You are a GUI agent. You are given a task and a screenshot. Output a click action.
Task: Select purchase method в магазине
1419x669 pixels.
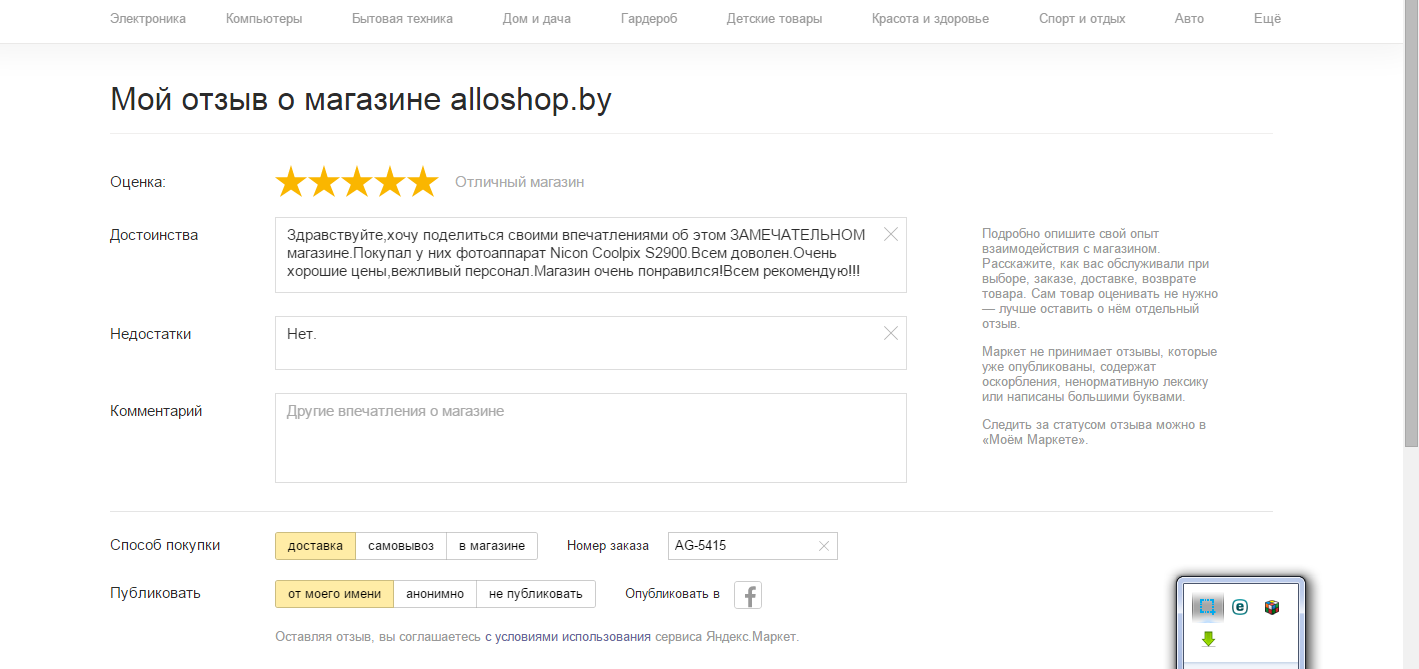[x=492, y=546]
